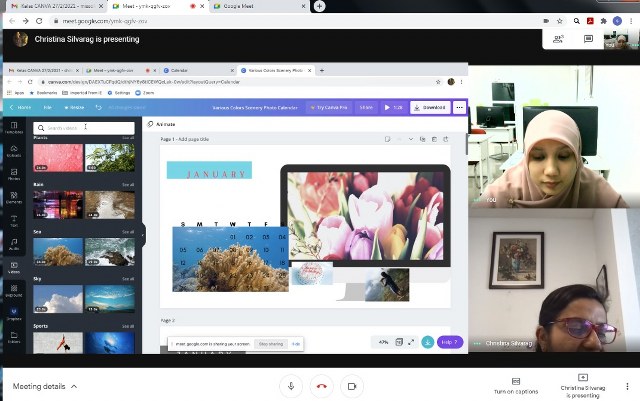Enter fullscreen mode with the expand arrows icon
Image resolution: width=640 pixels, height=401 pixels.
point(411,342)
